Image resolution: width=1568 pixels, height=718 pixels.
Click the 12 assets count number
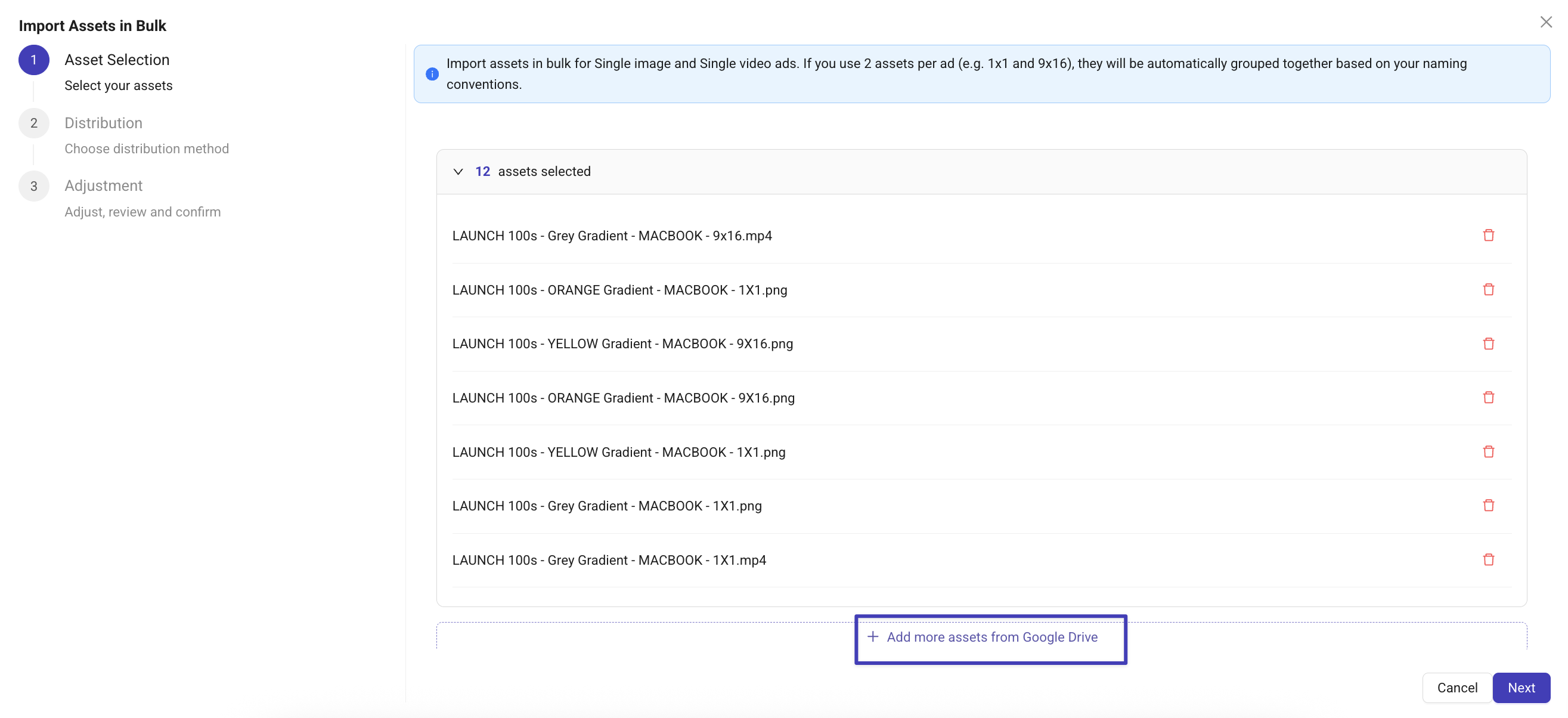tap(482, 172)
